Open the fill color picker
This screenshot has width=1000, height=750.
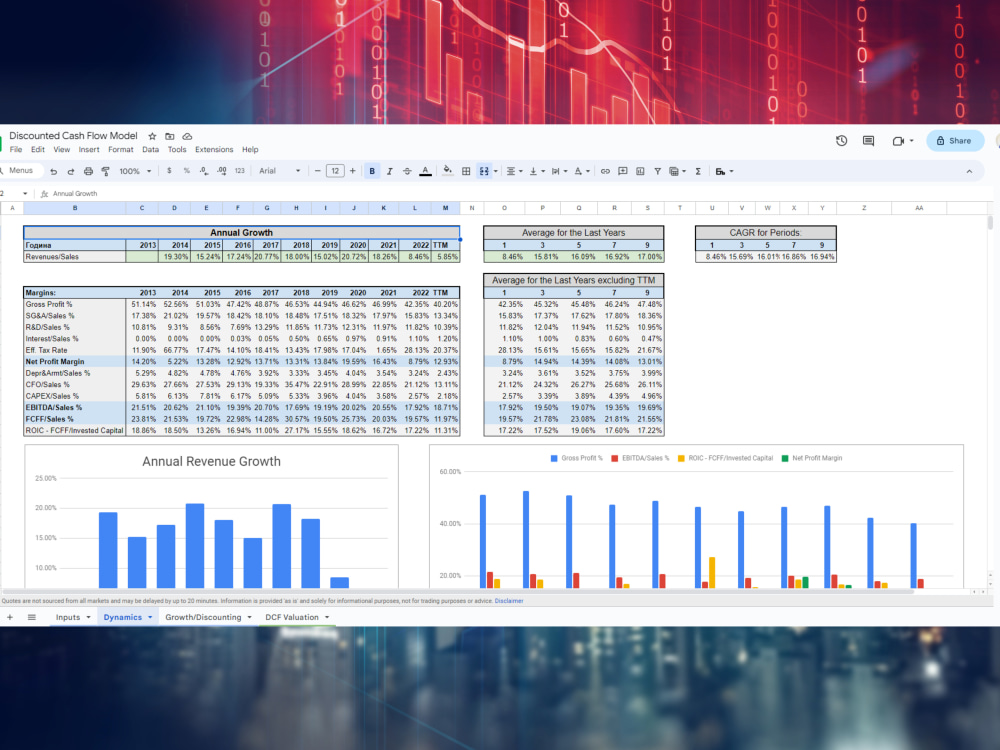click(x=447, y=171)
